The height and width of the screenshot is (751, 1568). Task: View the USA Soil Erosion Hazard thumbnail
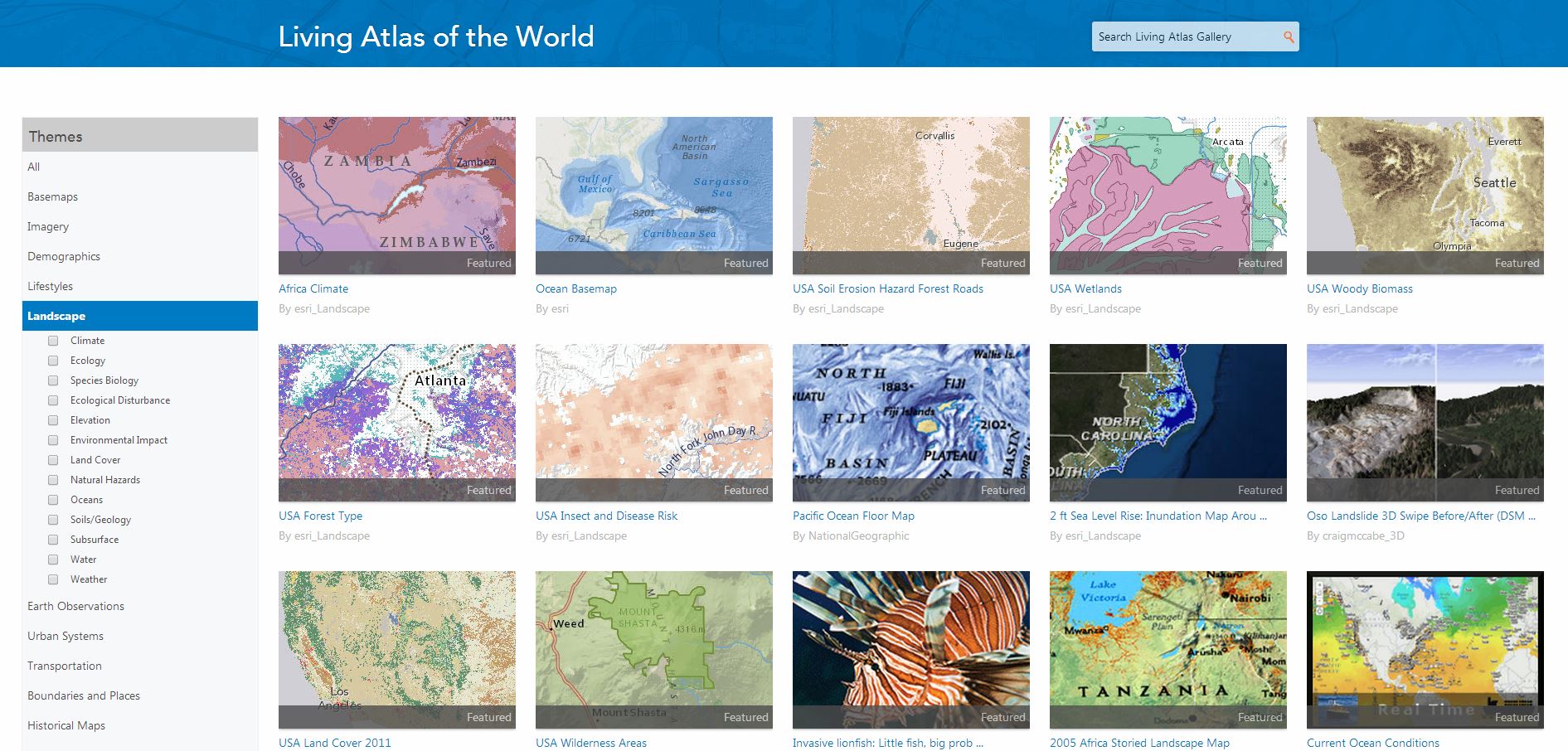[x=911, y=196]
